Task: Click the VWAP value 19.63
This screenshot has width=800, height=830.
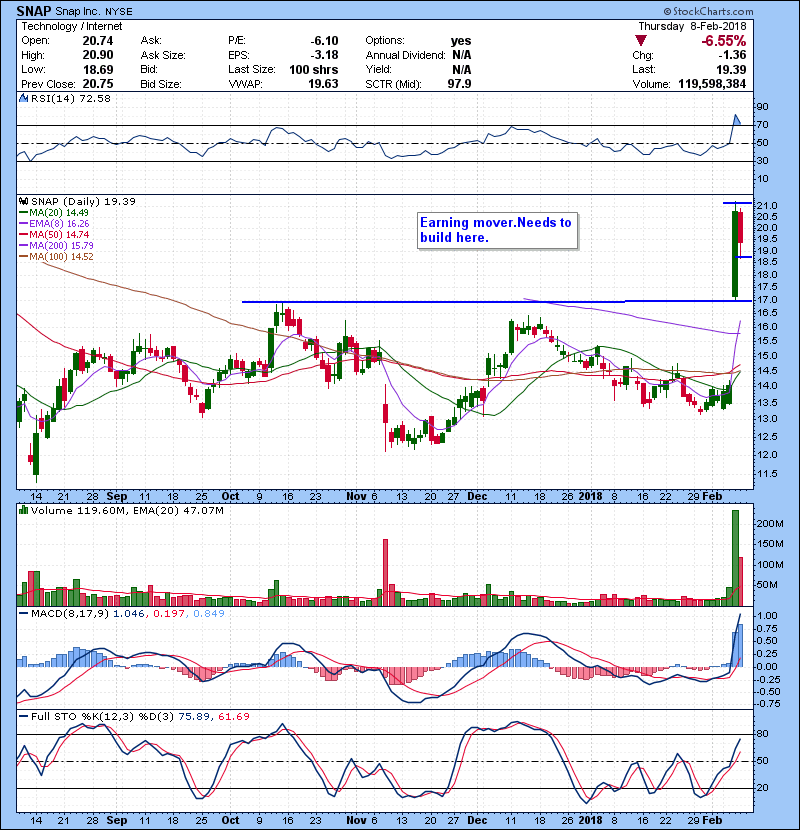Action: pyautogui.click(x=323, y=84)
